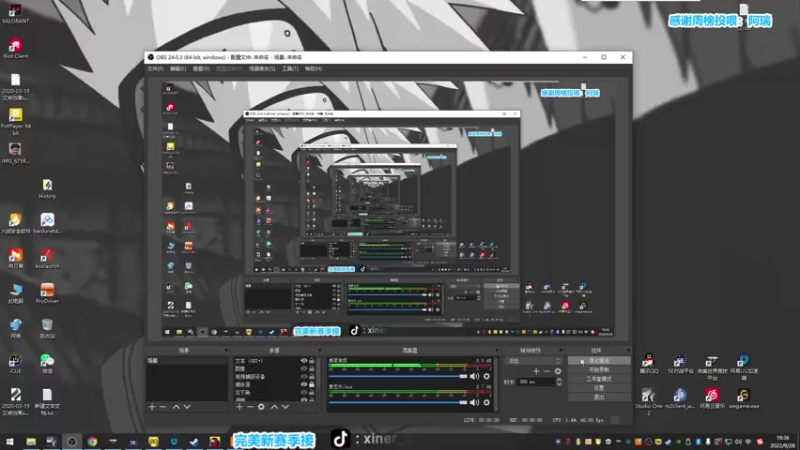Add a scene transition with plus icon
Screen dimensions: 800x450
click(536, 371)
